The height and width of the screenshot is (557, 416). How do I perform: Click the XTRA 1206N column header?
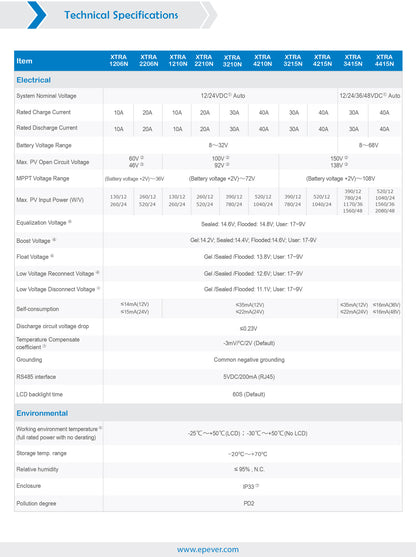(119, 60)
